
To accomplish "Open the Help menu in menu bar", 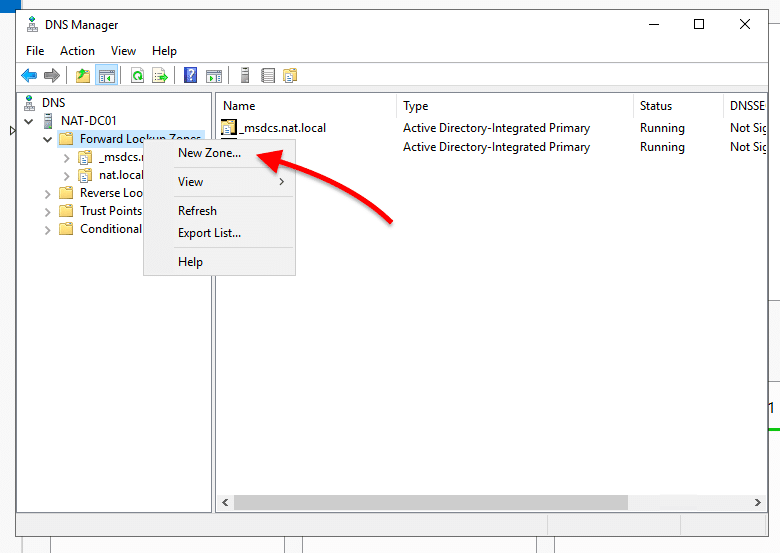I will pos(164,51).
